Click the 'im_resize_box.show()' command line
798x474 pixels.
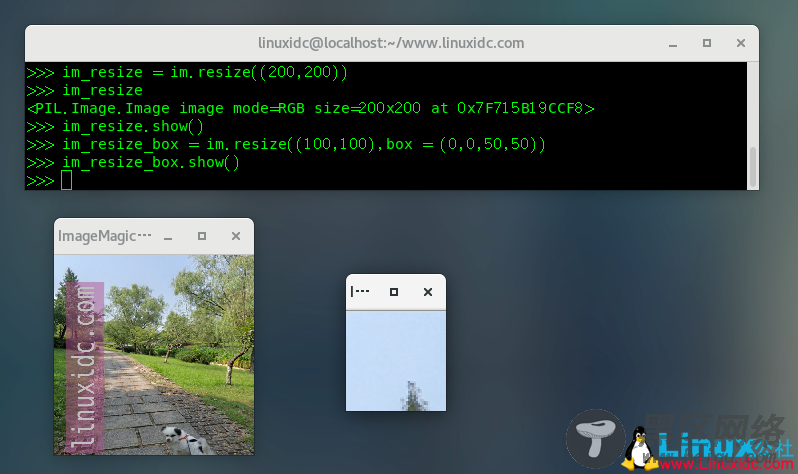click(133, 162)
